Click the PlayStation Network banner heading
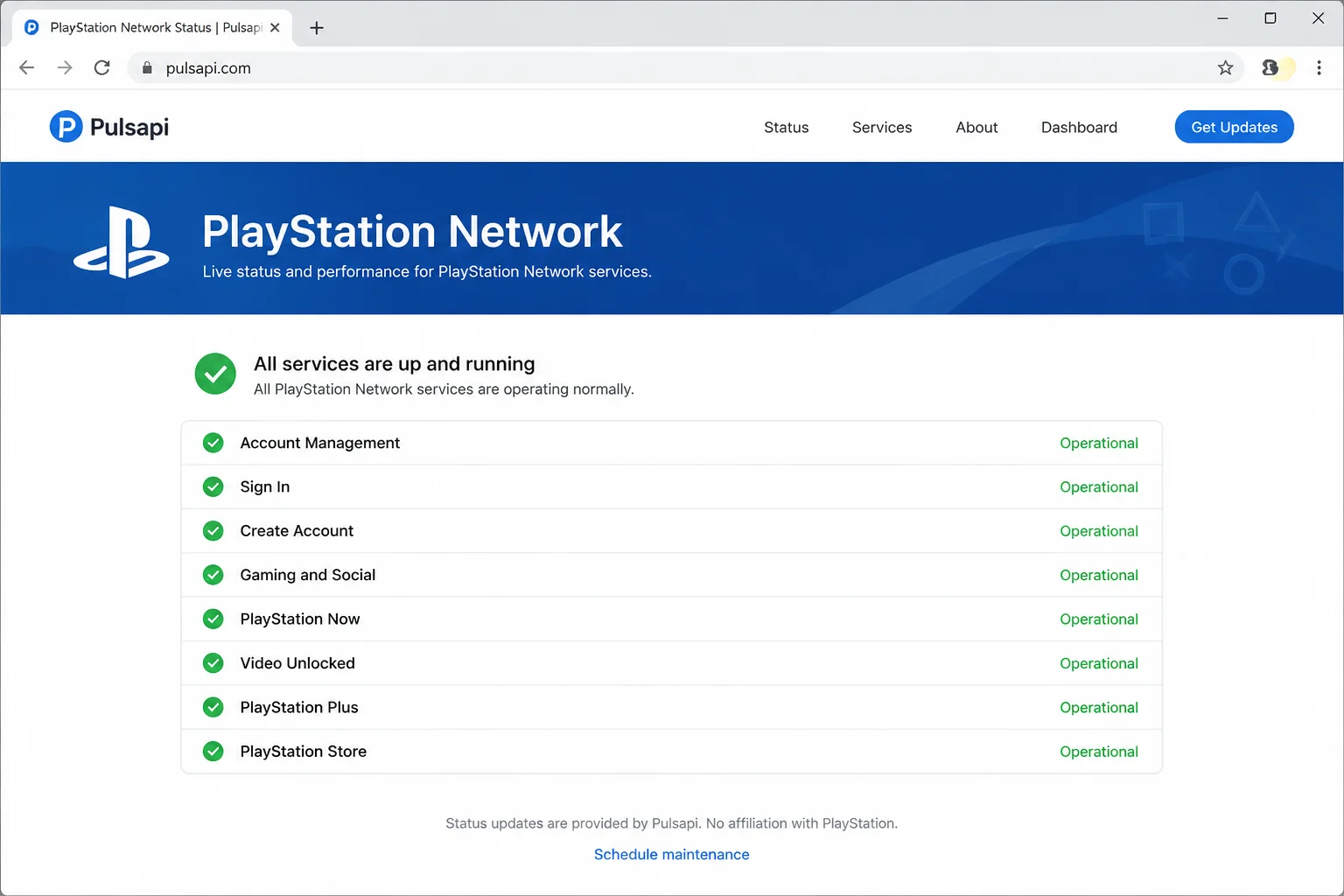This screenshot has height=896, width=1344. click(x=411, y=232)
